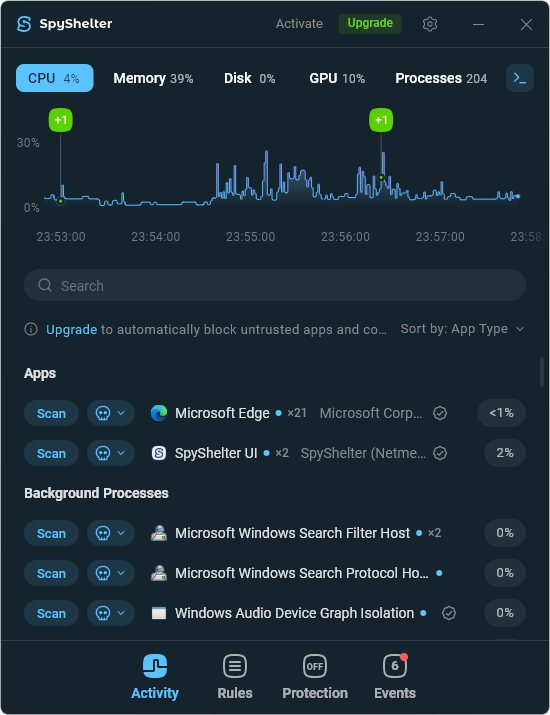The width and height of the screenshot is (550, 715).
Task: Click the info icon beside Upgrade notice
Action: pyautogui.click(x=31, y=329)
